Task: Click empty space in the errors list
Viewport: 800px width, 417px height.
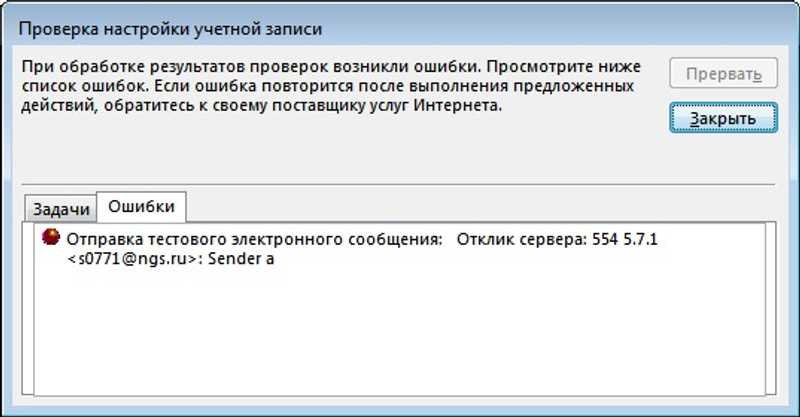Action: (400, 340)
